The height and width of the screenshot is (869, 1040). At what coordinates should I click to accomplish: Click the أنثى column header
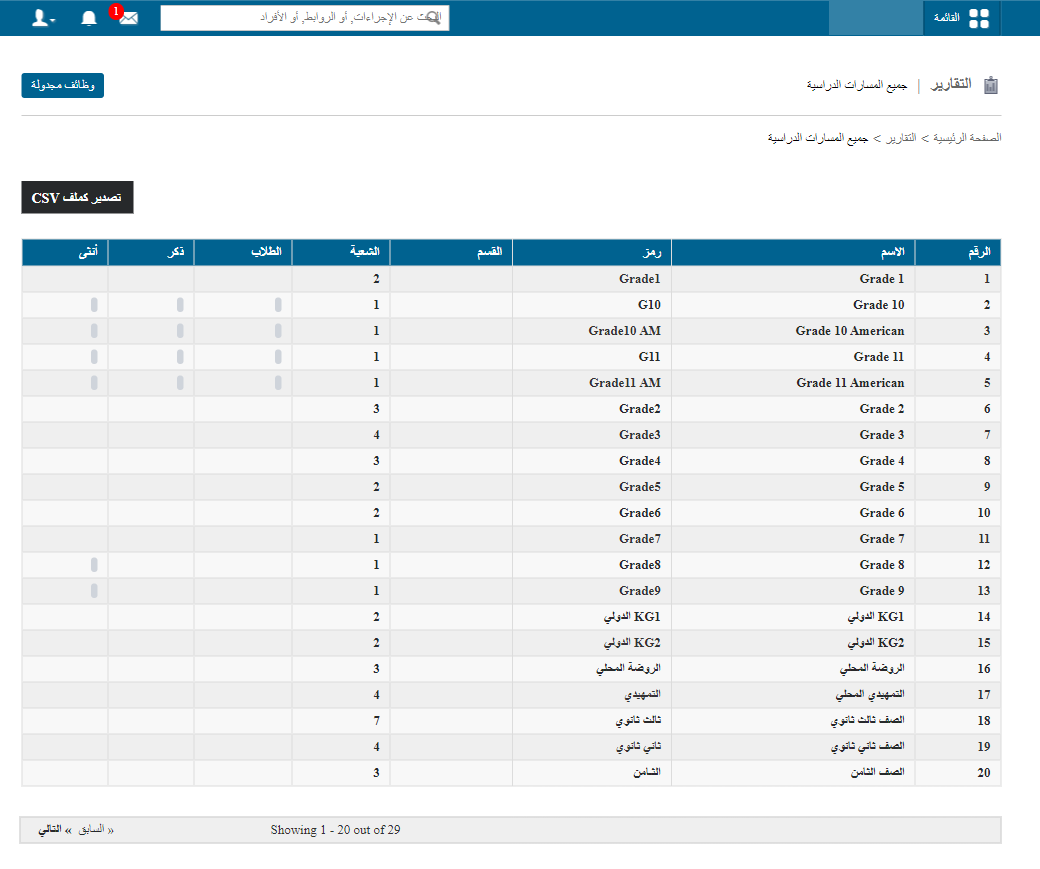[65, 252]
